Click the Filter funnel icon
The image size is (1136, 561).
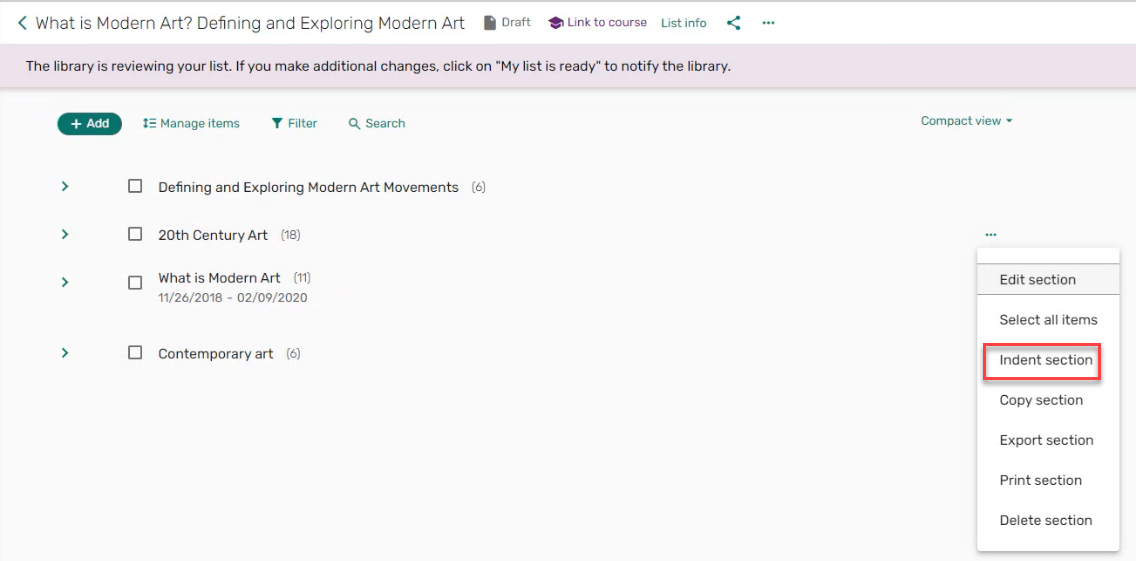click(x=277, y=123)
